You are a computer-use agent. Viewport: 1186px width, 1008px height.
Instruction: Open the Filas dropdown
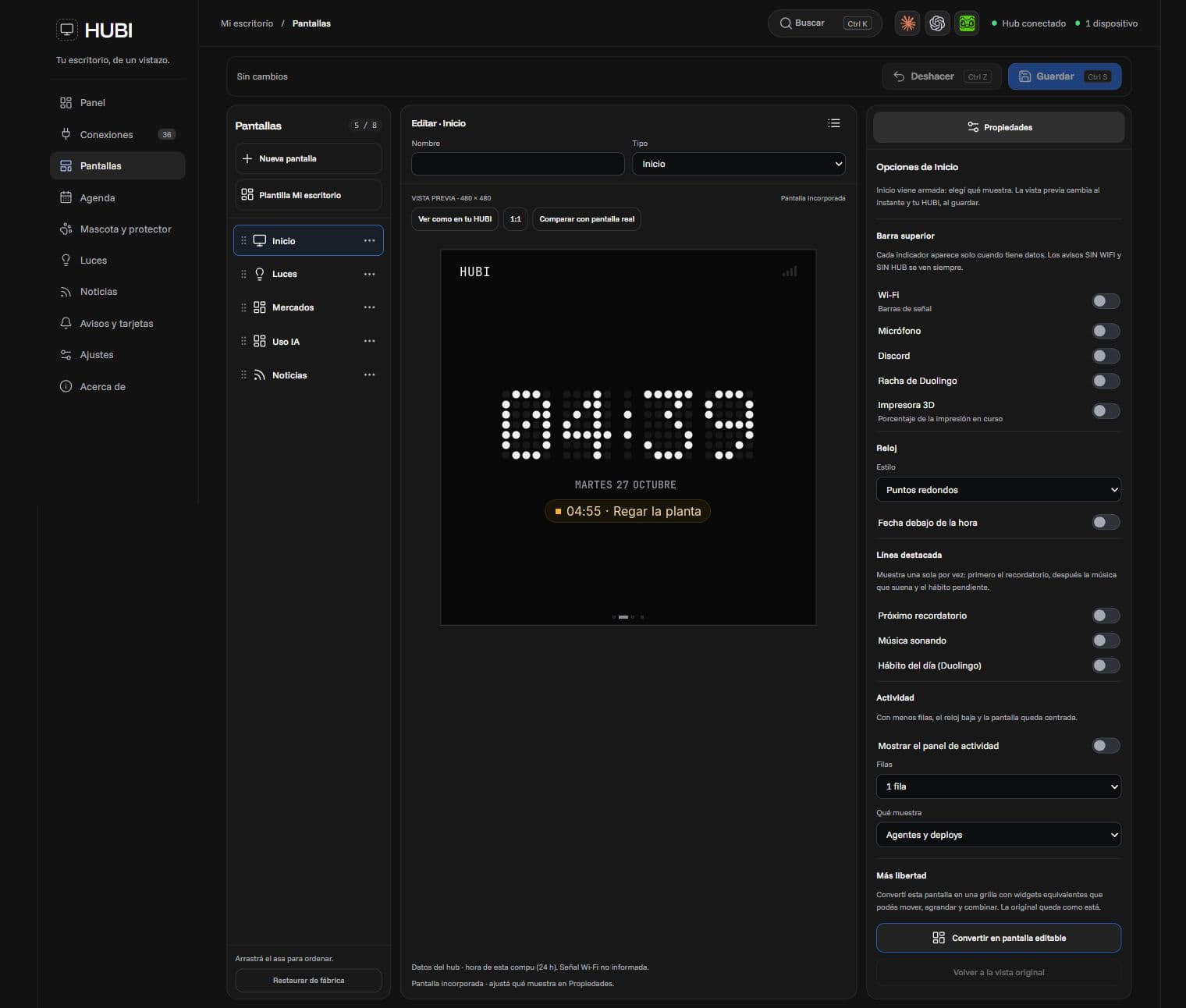[999, 786]
